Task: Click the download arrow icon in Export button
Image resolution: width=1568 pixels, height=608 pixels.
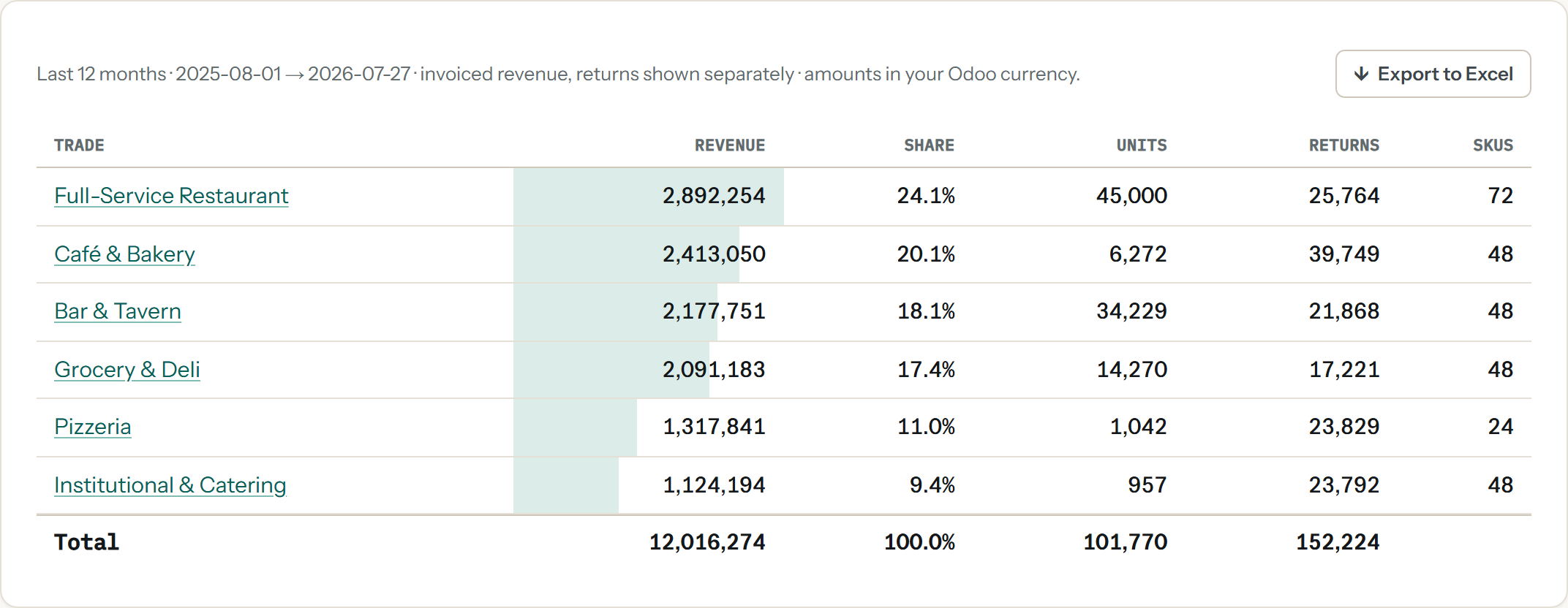Action: coord(1361,74)
